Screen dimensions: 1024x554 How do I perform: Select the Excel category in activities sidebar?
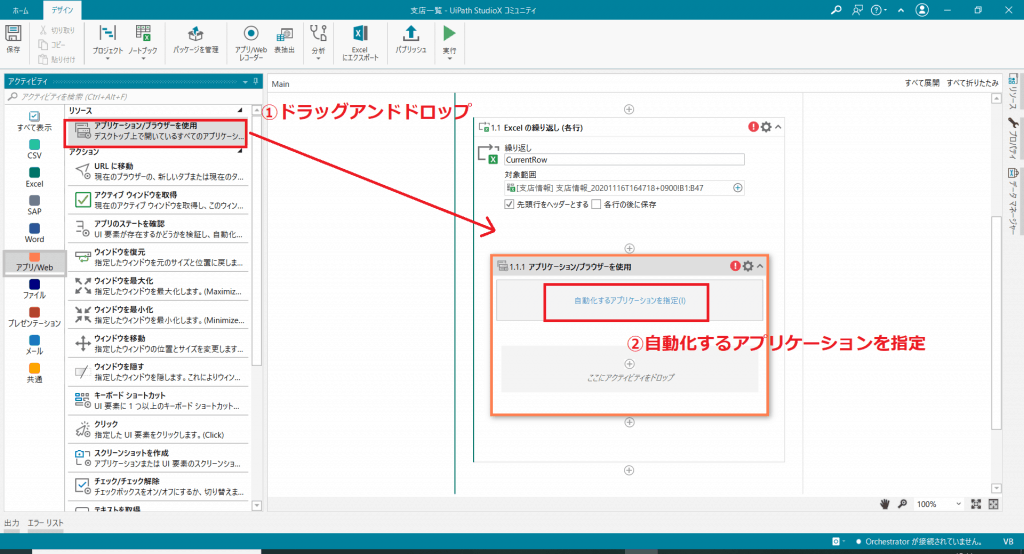[34, 177]
